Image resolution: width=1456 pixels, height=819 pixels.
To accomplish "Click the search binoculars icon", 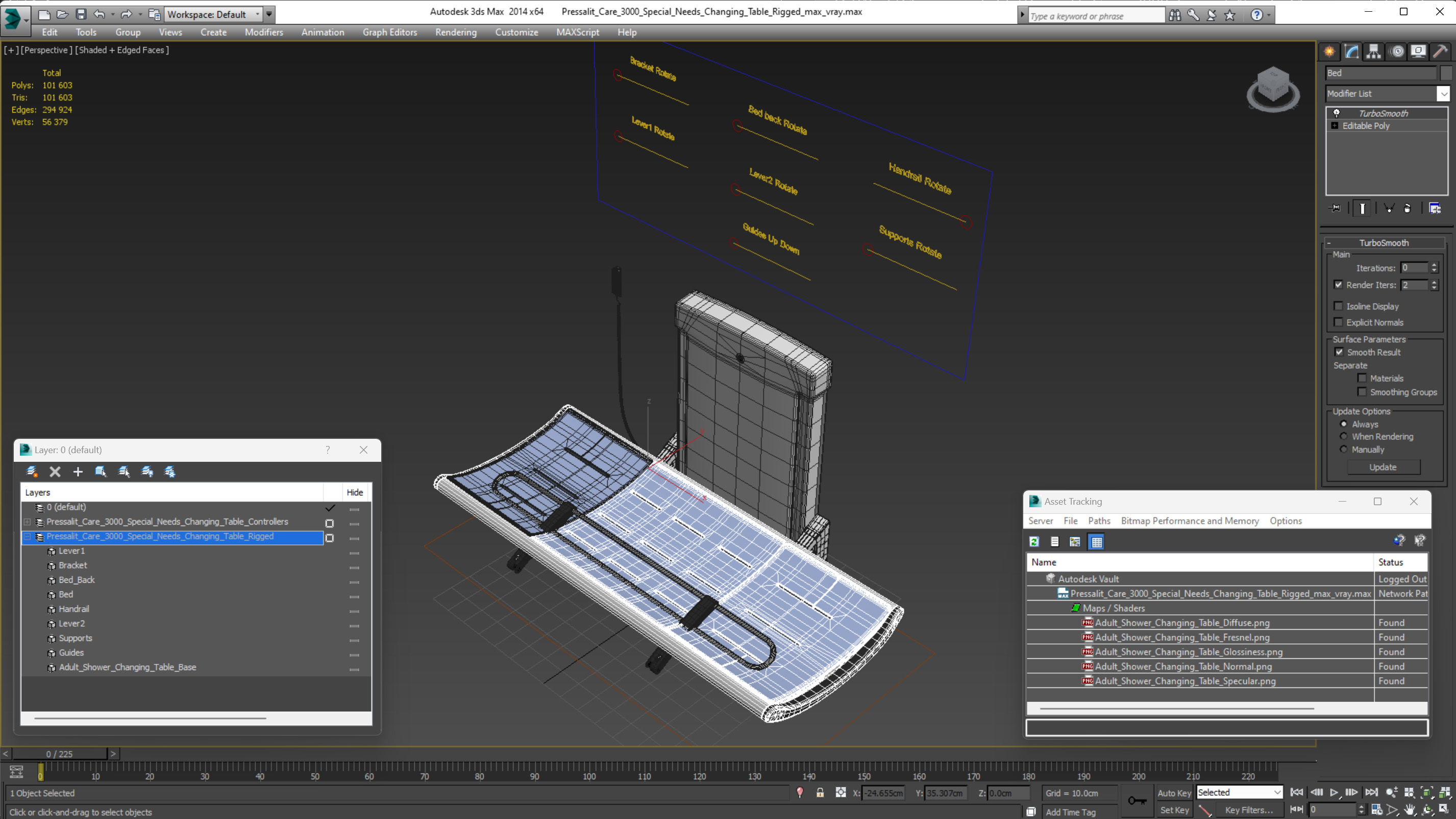I will (1174, 15).
